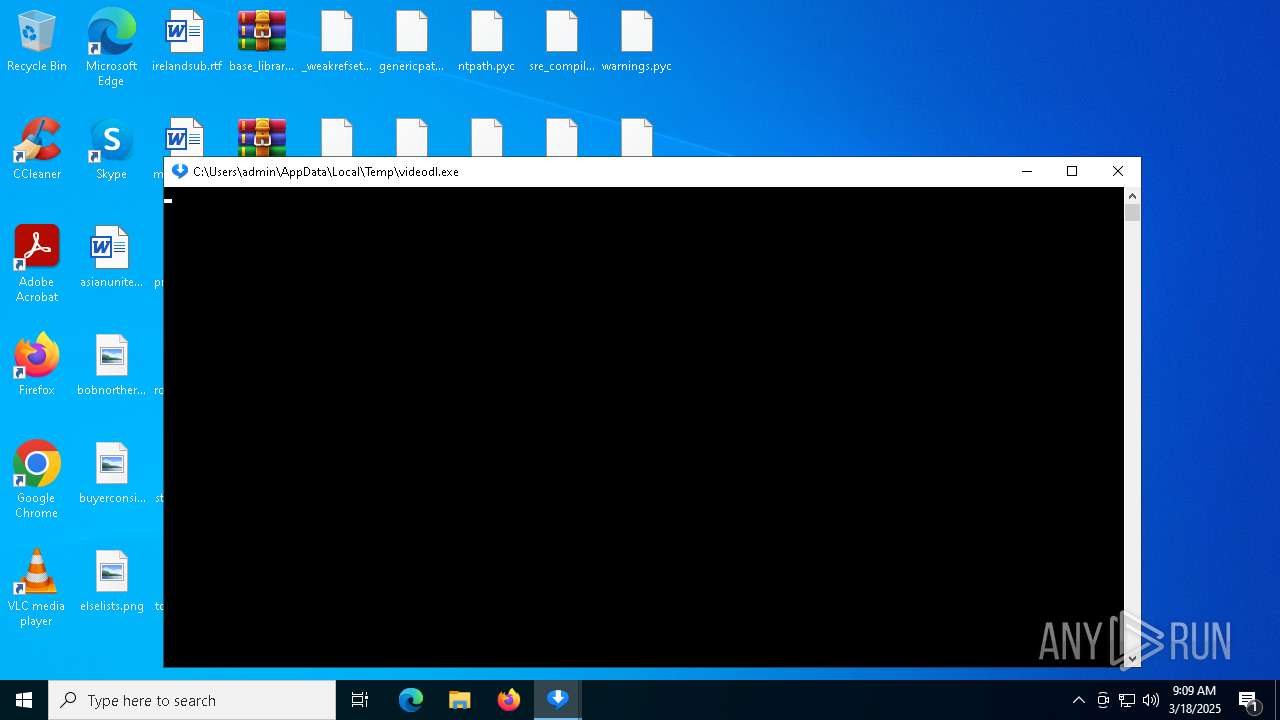Minimize the videodl.exe console window
Image resolution: width=1280 pixels, height=720 pixels.
tap(1027, 171)
